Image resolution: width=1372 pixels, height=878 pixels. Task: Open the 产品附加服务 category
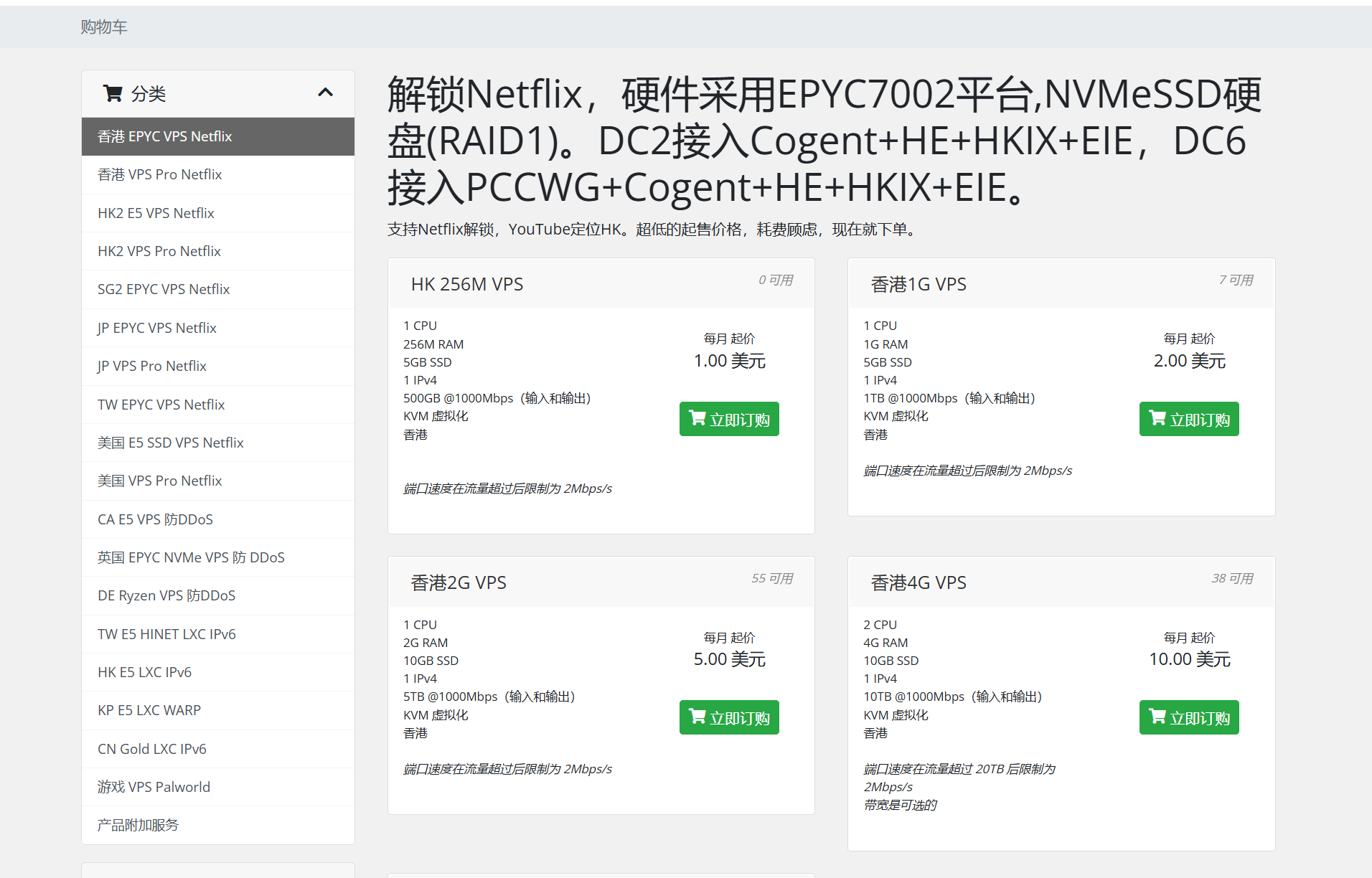pyautogui.click(x=138, y=824)
